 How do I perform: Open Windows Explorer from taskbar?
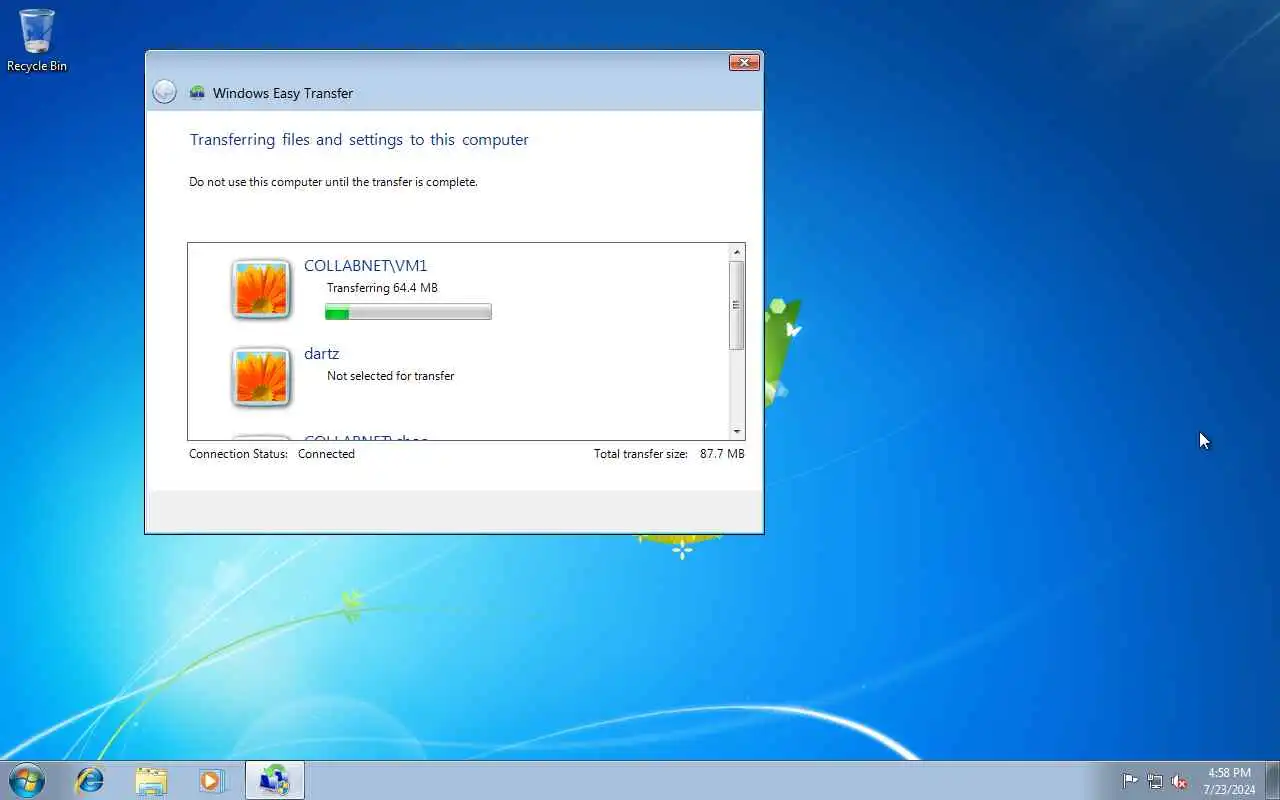click(x=151, y=780)
